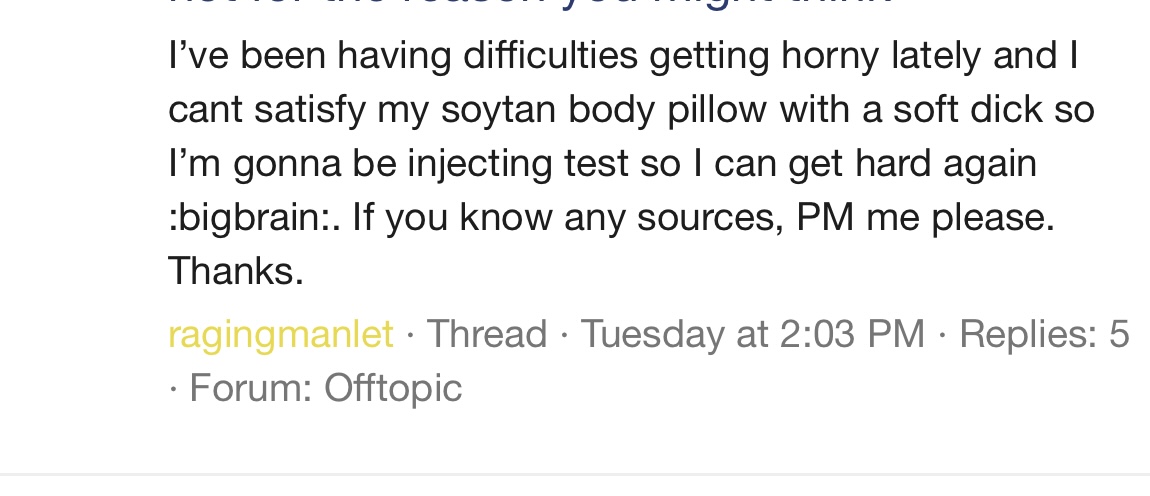Click the word "Thanks." in the snippet

pyautogui.click(x=236, y=271)
